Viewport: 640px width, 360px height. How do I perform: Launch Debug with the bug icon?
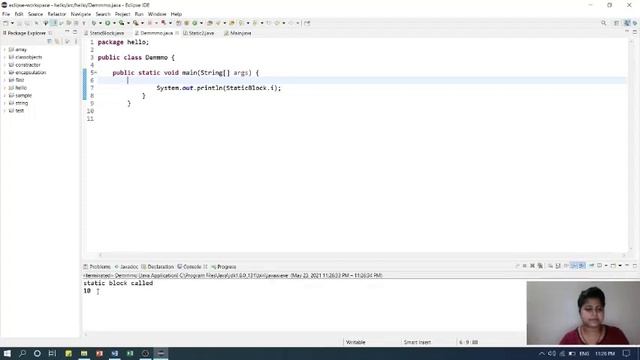pos(94,23)
